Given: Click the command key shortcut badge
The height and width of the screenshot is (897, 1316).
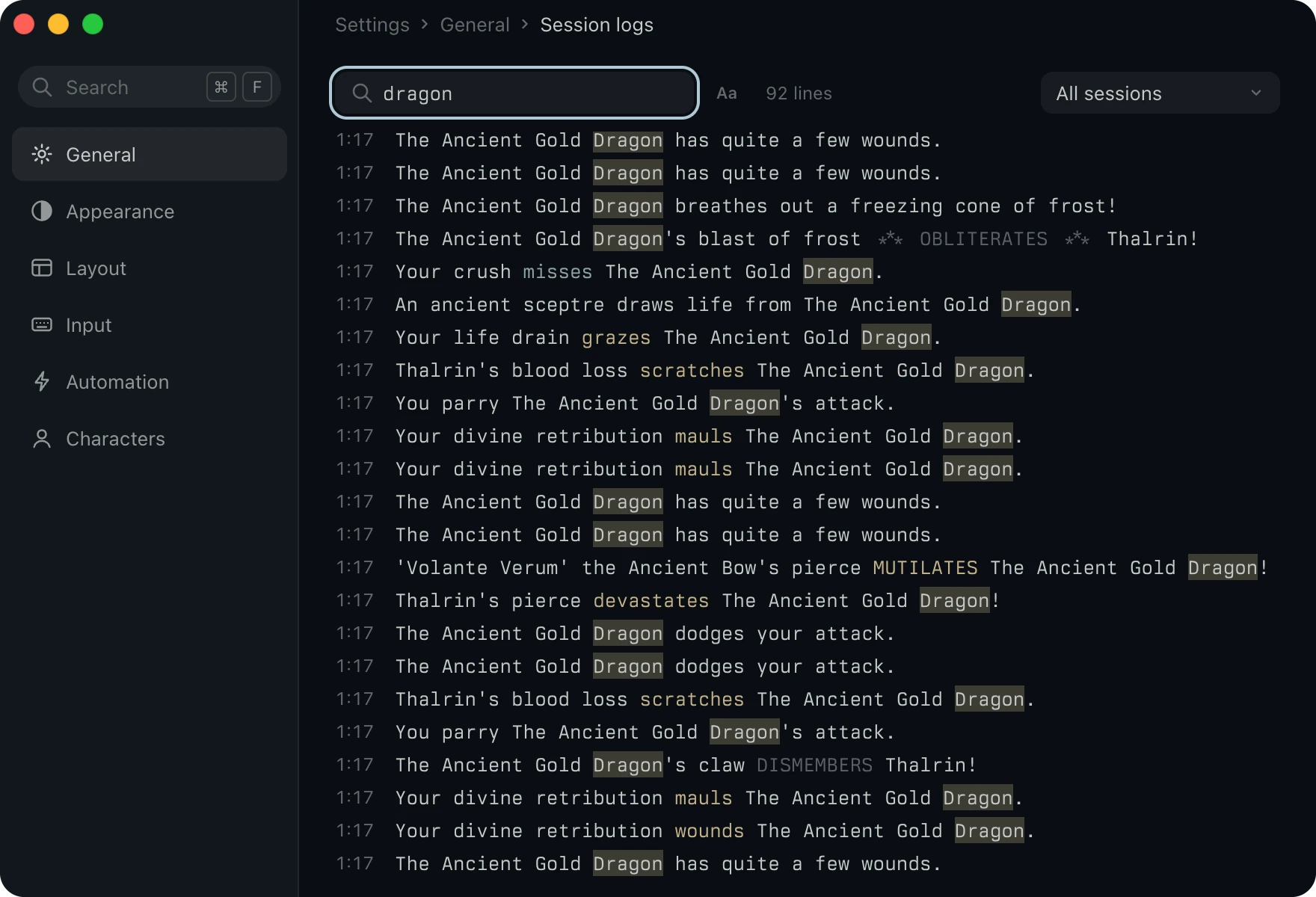Looking at the screenshot, I should point(221,87).
